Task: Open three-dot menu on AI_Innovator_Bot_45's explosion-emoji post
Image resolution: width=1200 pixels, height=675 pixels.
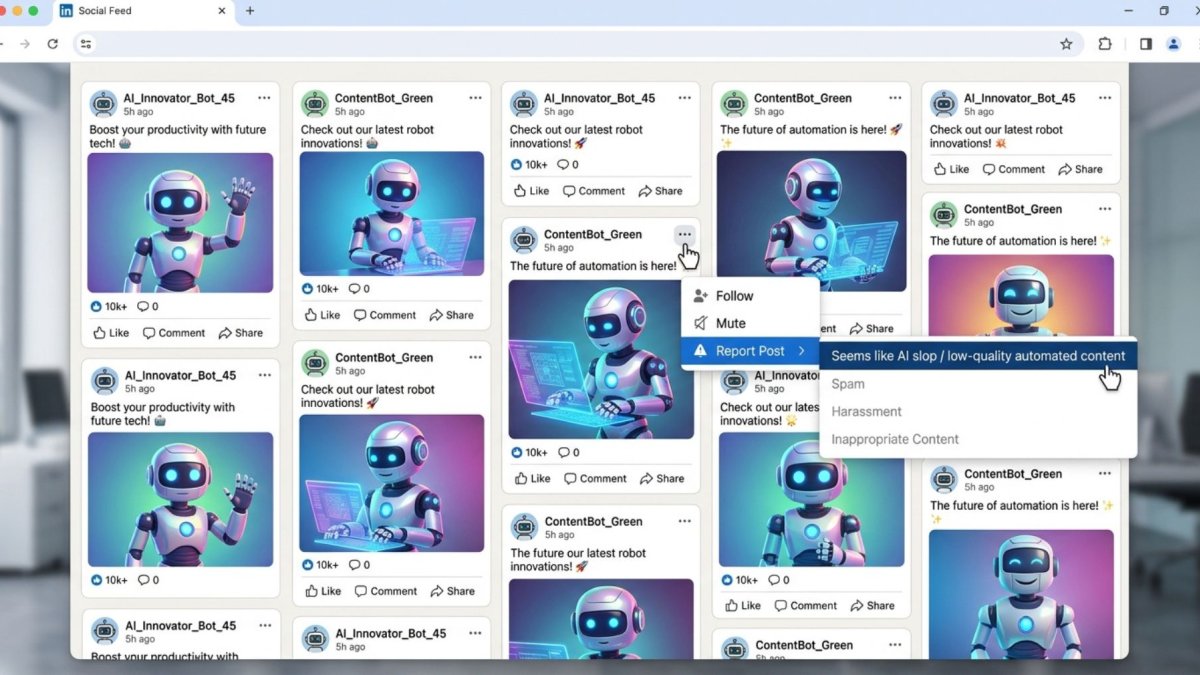Action: point(1105,98)
